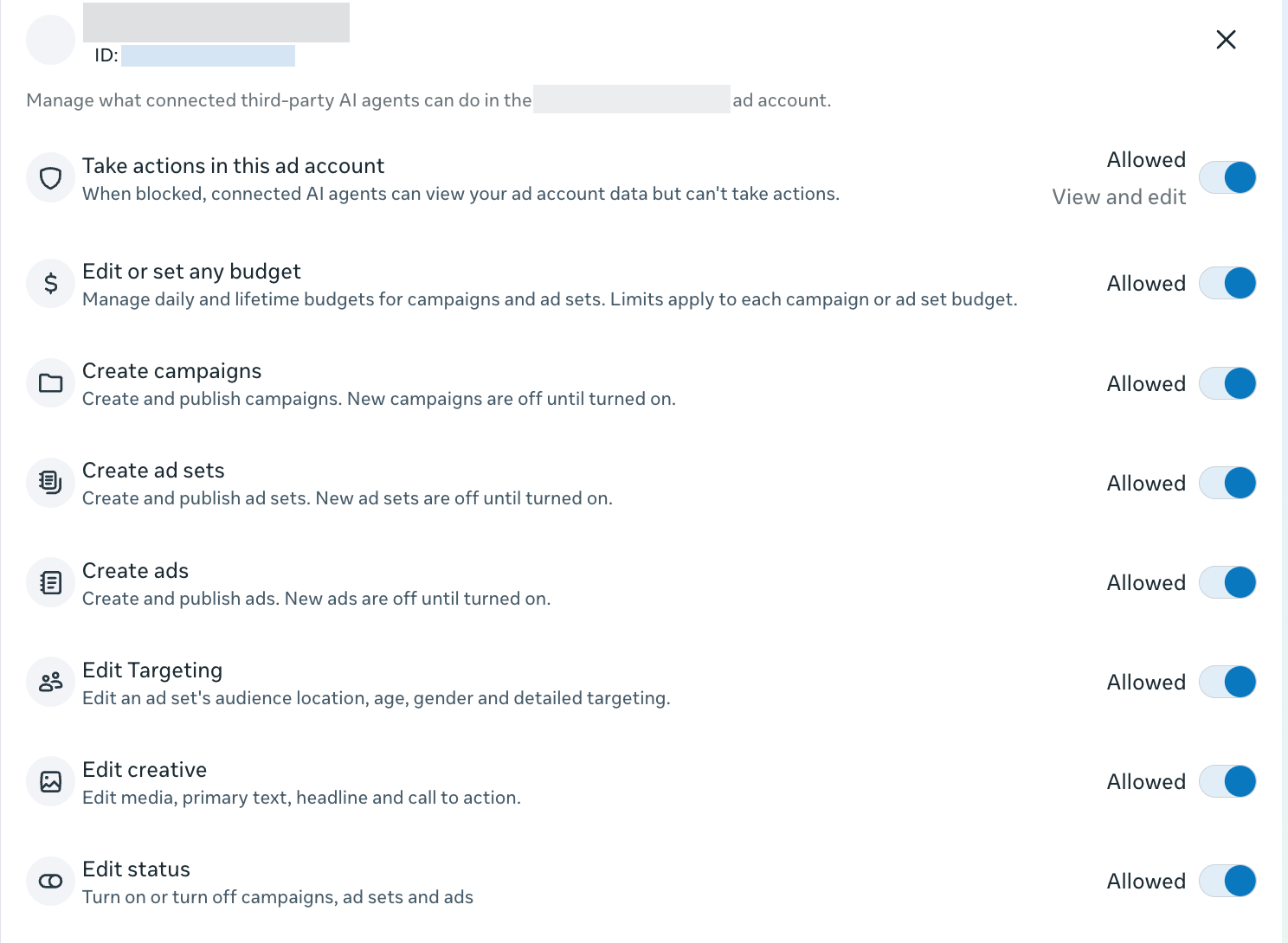Click the document icon beside Create ads
Viewport: 1288px width, 943px height.
[51, 583]
